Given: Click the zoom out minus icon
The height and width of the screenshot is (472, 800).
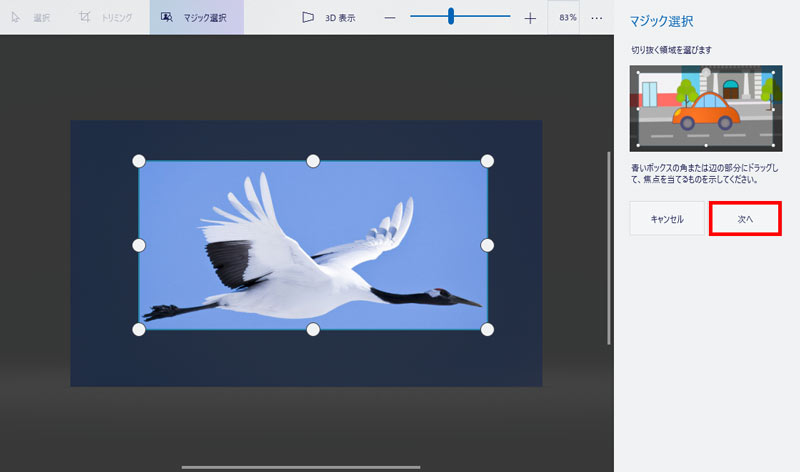Looking at the screenshot, I should [x=390, y=18].
